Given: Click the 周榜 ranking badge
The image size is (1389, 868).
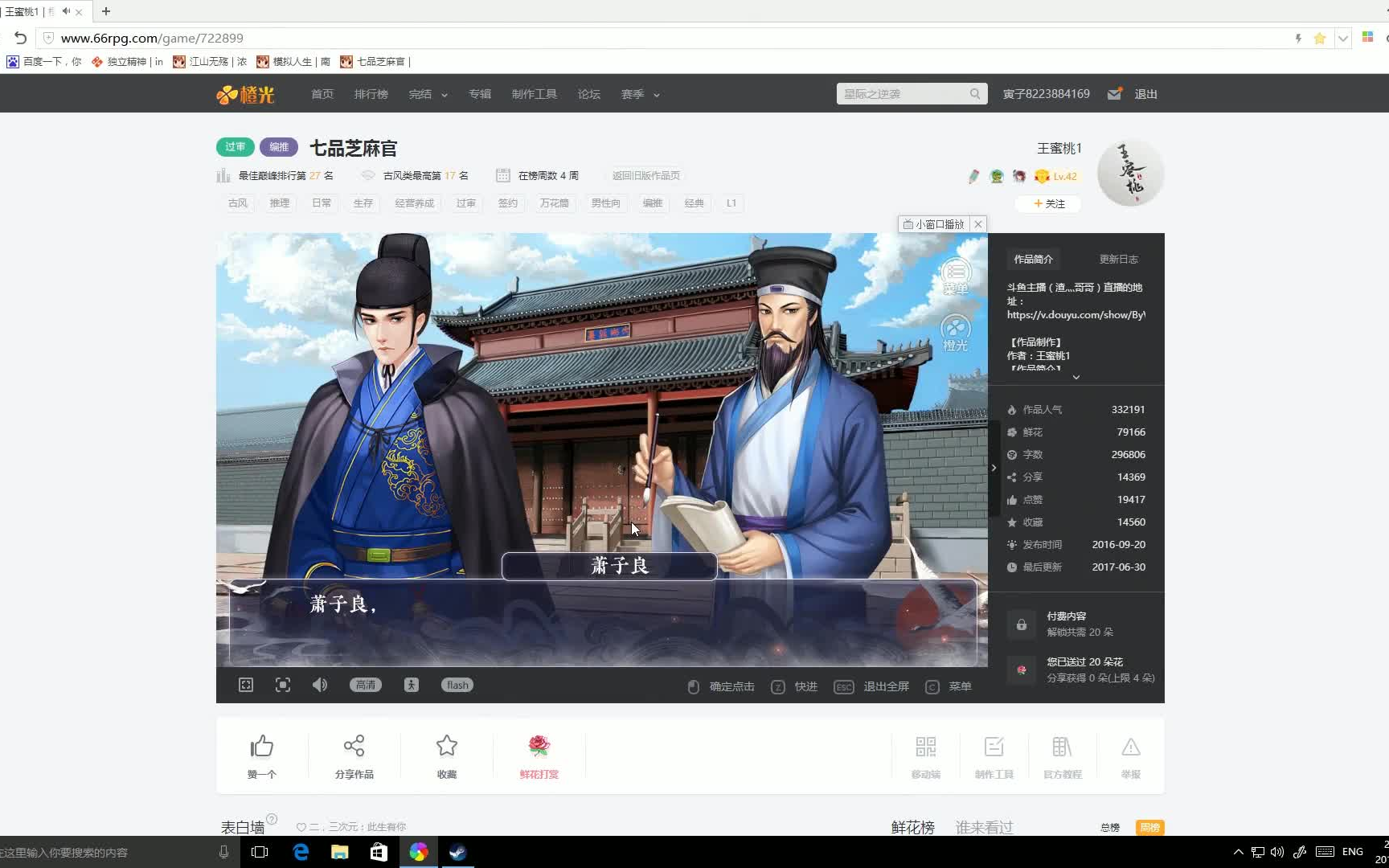Looking at the screenshot, I should (1150, 827).
